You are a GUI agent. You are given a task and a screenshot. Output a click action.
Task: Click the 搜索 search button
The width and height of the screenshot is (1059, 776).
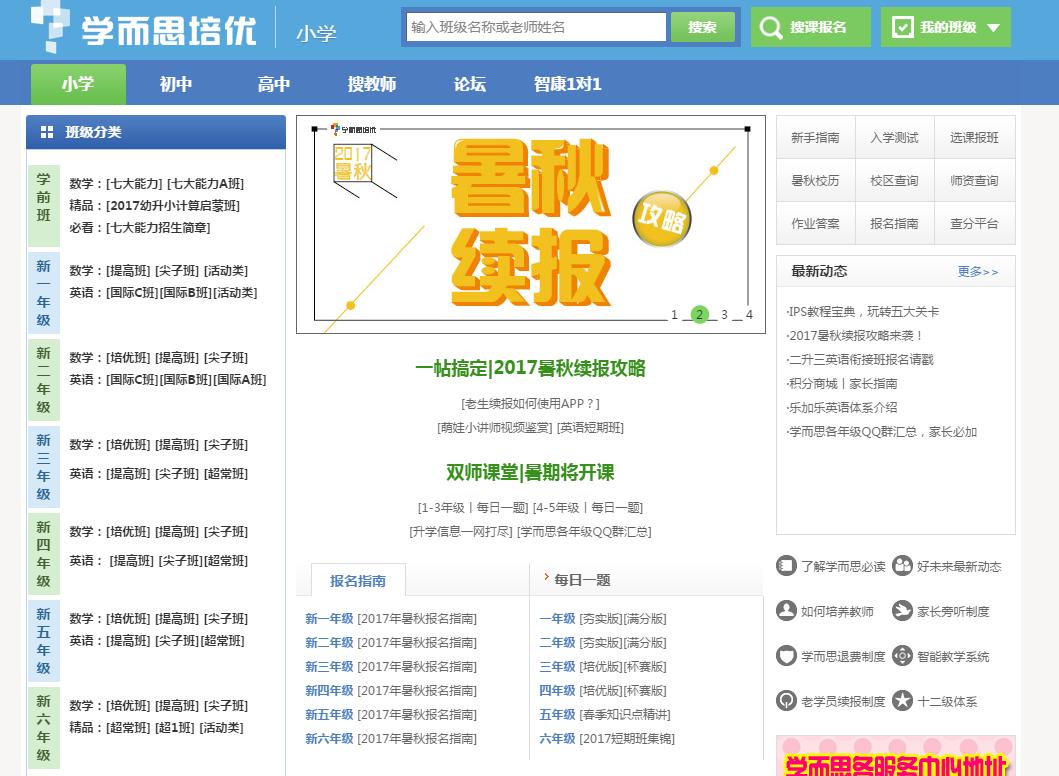(703, 26)
